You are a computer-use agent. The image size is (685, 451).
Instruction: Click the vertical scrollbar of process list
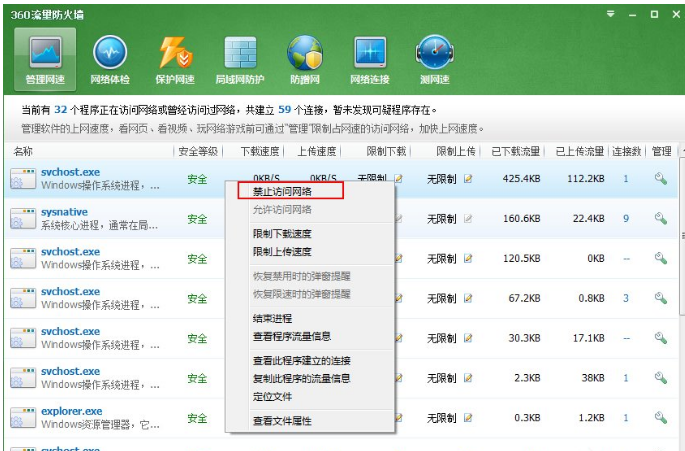point(682,236)
